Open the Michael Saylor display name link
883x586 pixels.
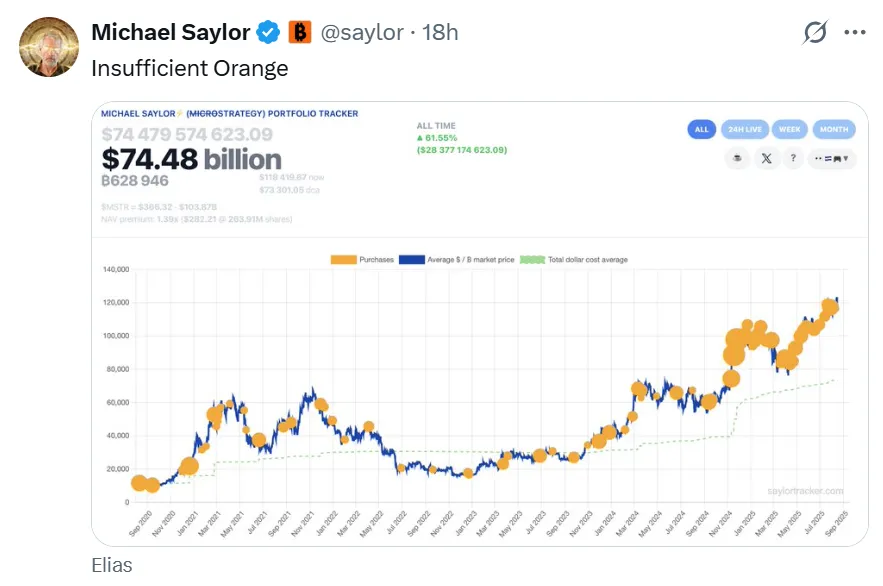point(170,33)
